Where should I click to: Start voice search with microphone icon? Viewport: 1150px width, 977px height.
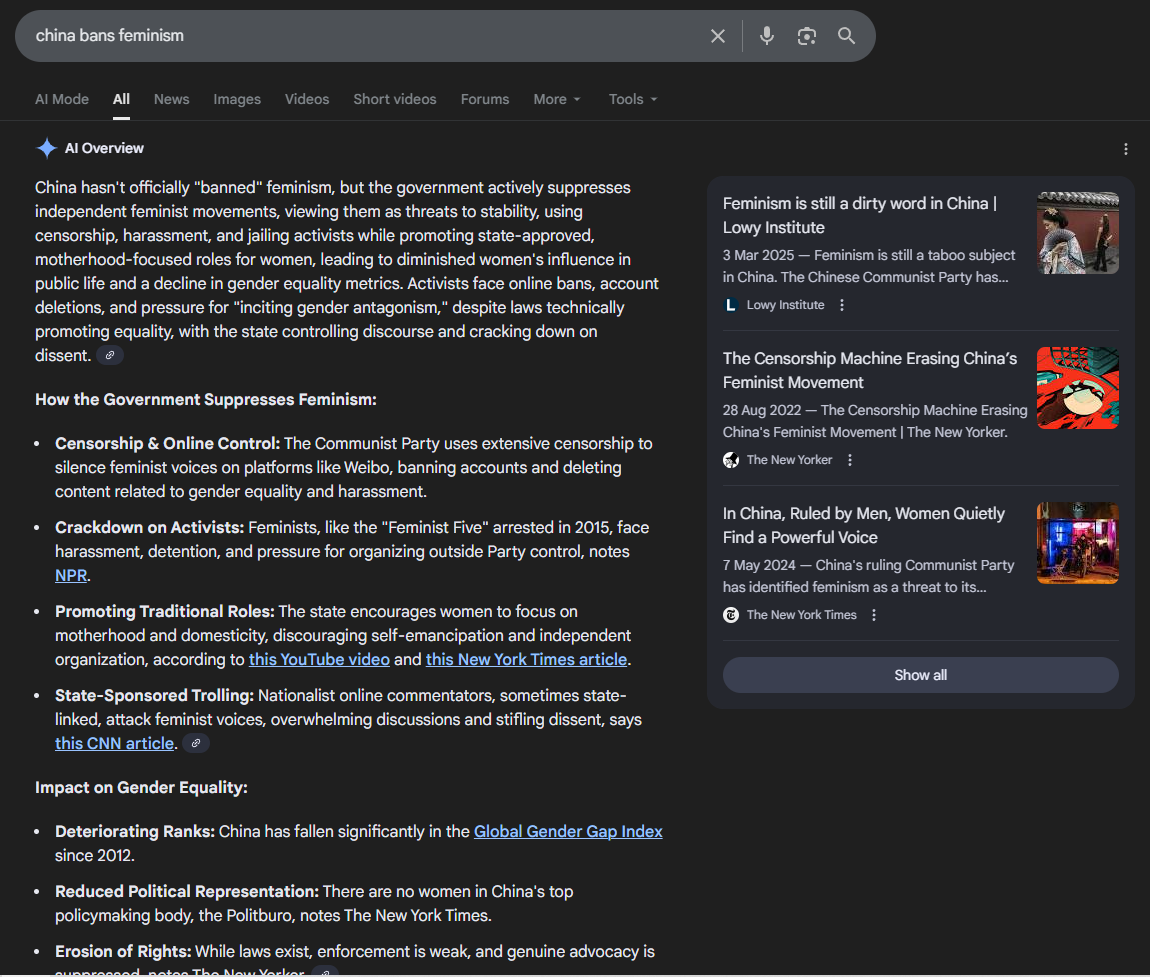coord(766,36)
